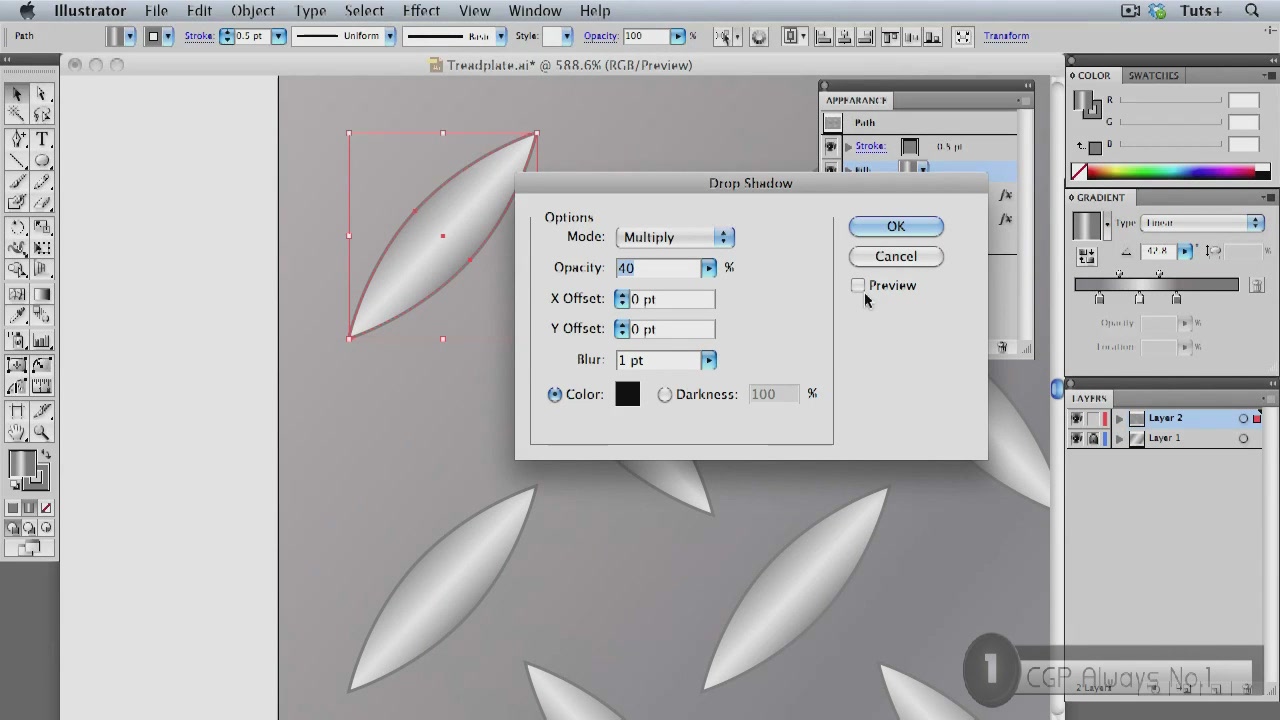Toggle Stroke visibility in Appearance panel
This screenshot has width=1280, height=720.
tap(831, 147)
